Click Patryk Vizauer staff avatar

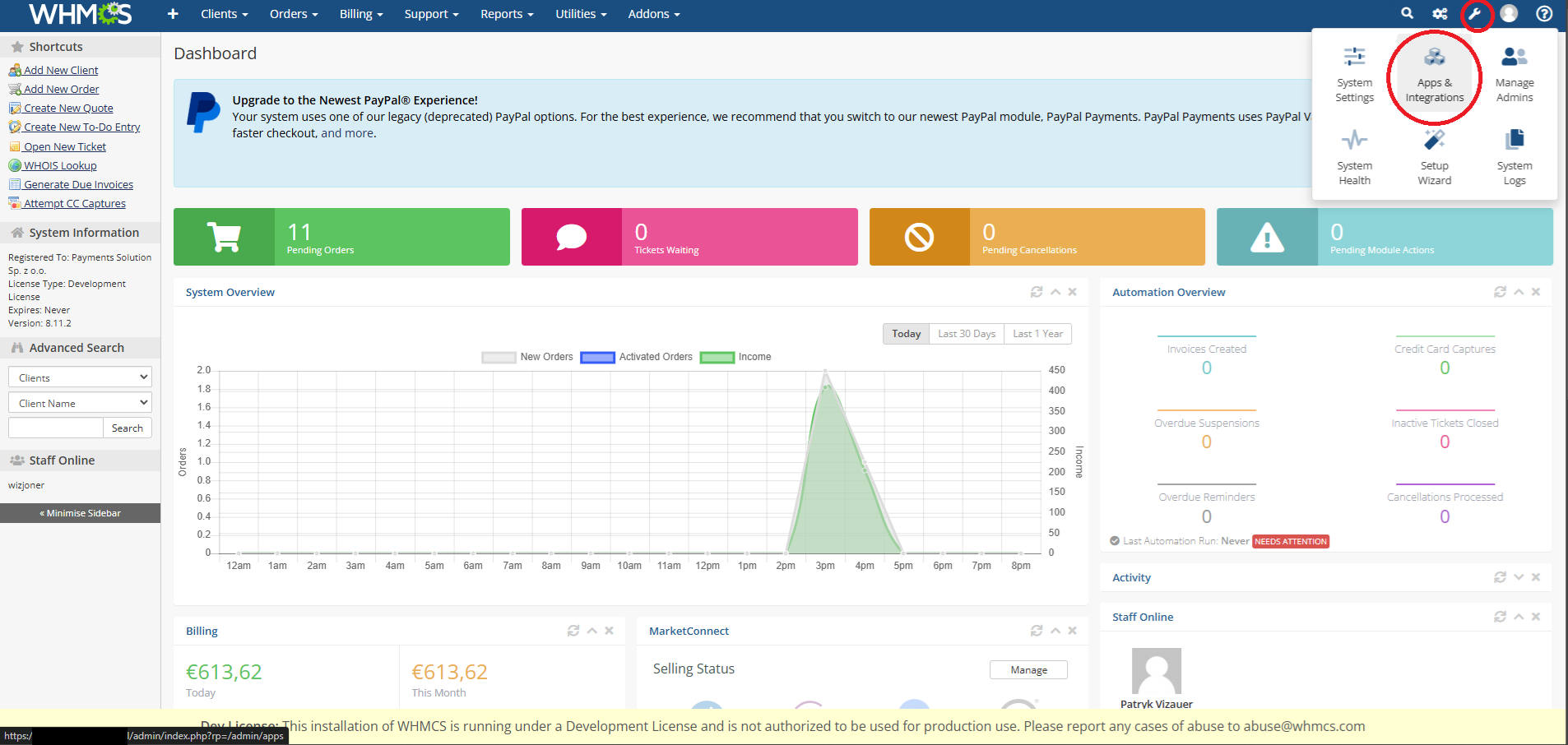(x=1157, y=672)
